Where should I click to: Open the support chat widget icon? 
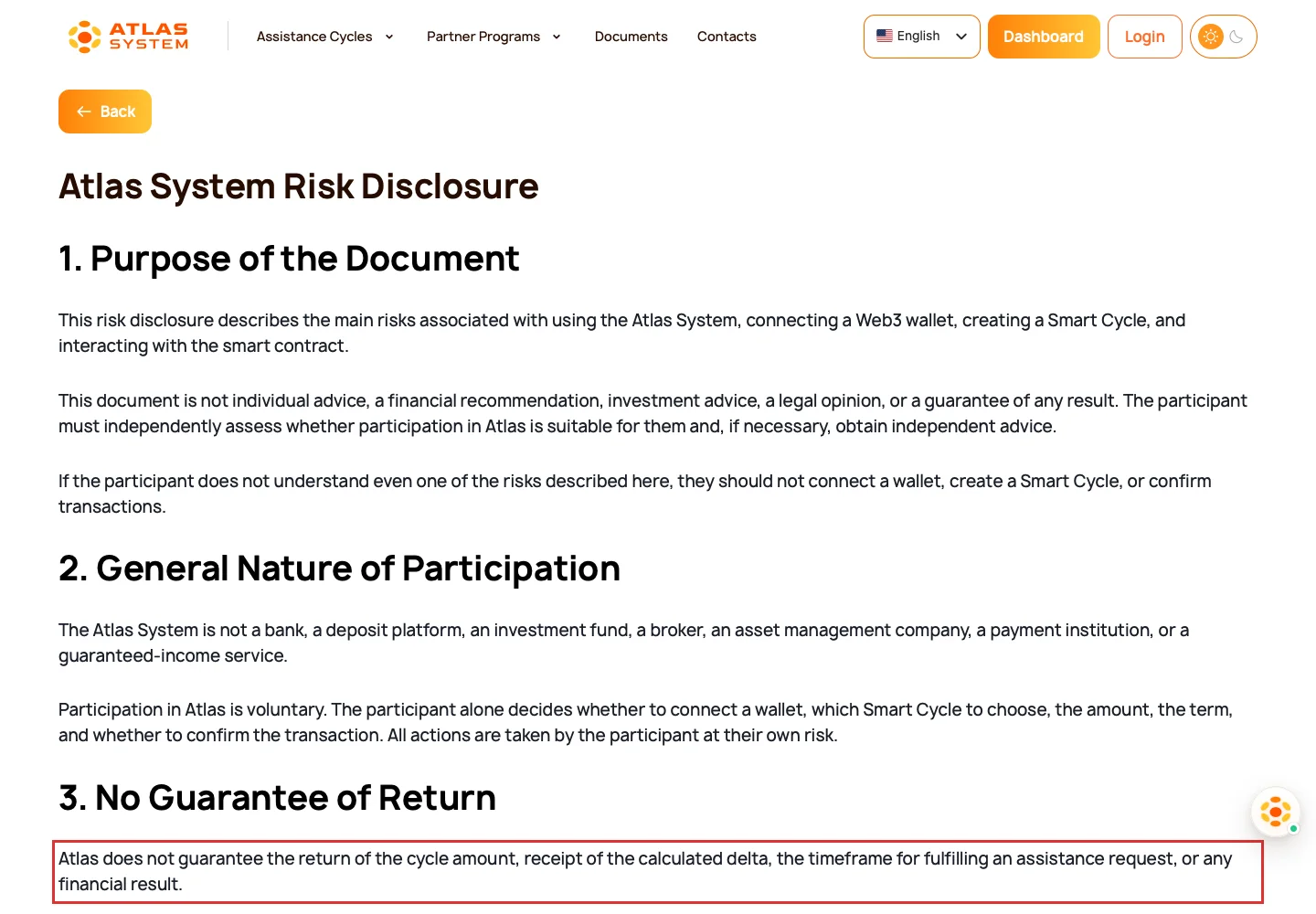(x=1276, y=812)
